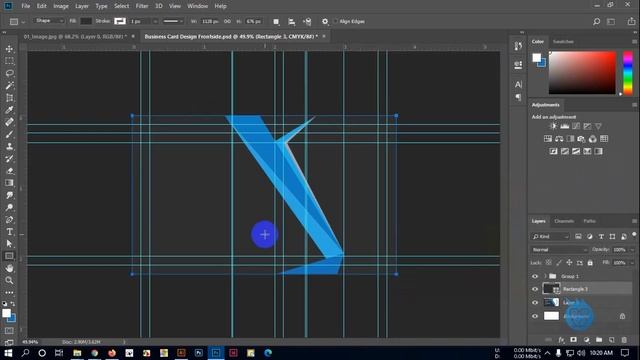Select the Rectangular Marquee tool
The height and width of the screenshot is (360, 640).
(9, 61)
